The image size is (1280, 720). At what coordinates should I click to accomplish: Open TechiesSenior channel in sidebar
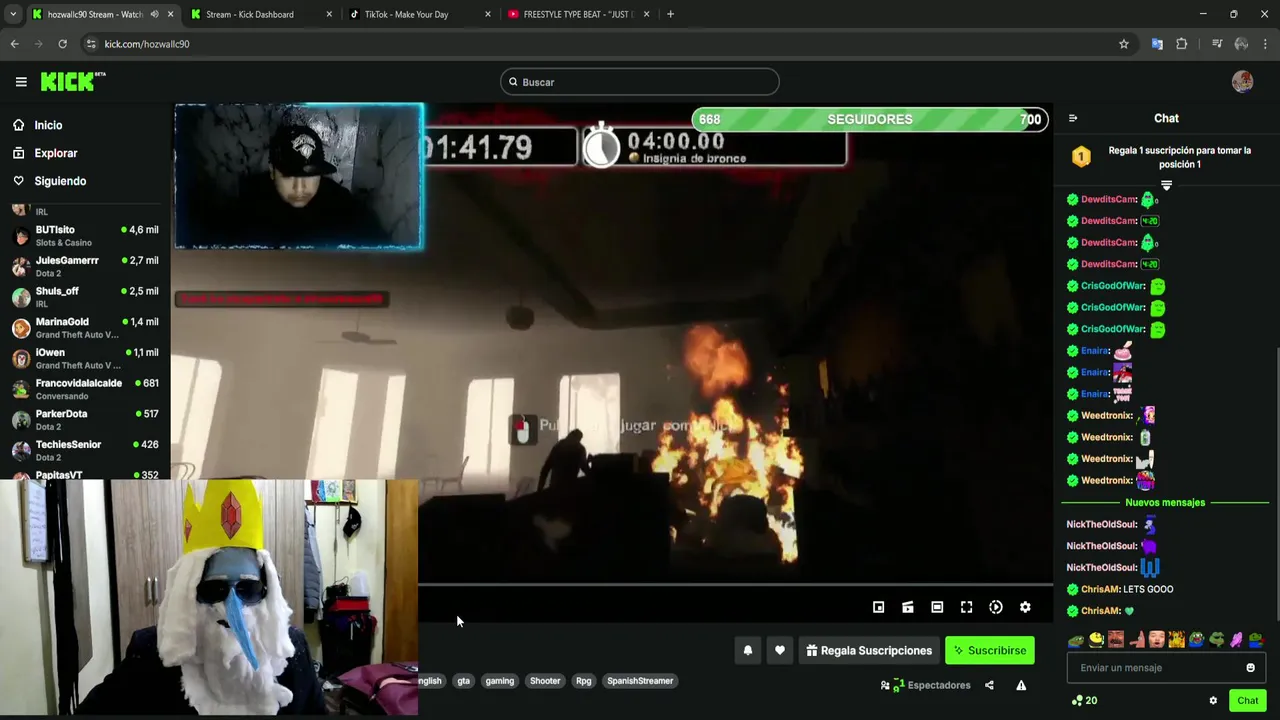85,451
